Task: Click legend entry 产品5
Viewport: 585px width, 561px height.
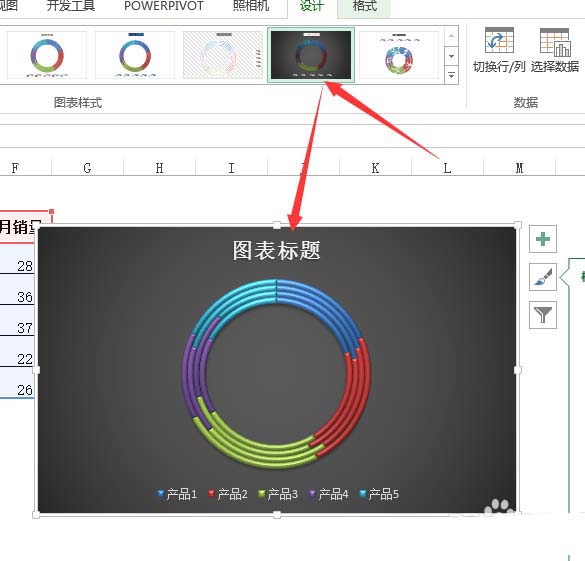Action: (379, 494)
